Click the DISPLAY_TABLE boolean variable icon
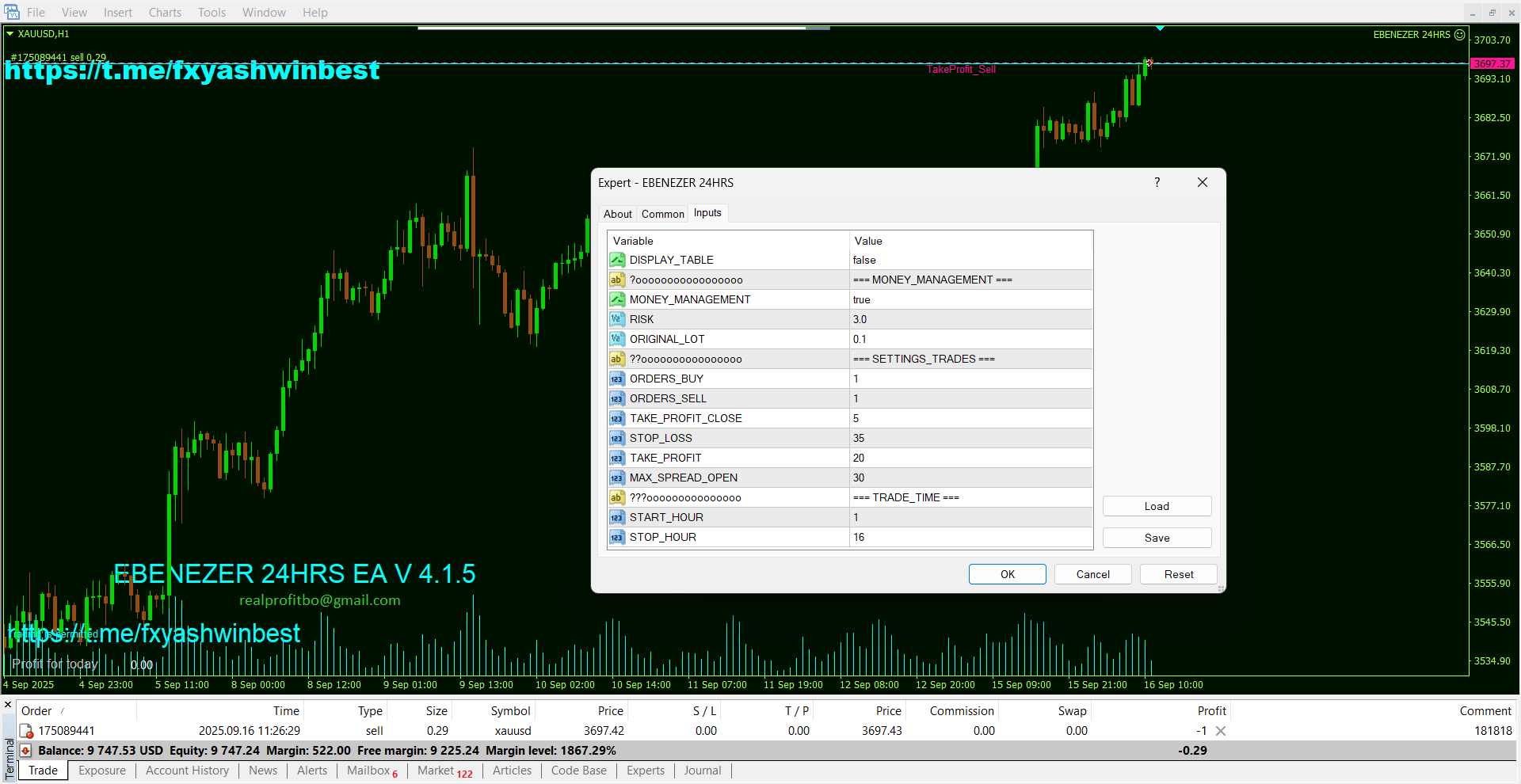Viewport: 1521px width, 784px height. [617, 260]
